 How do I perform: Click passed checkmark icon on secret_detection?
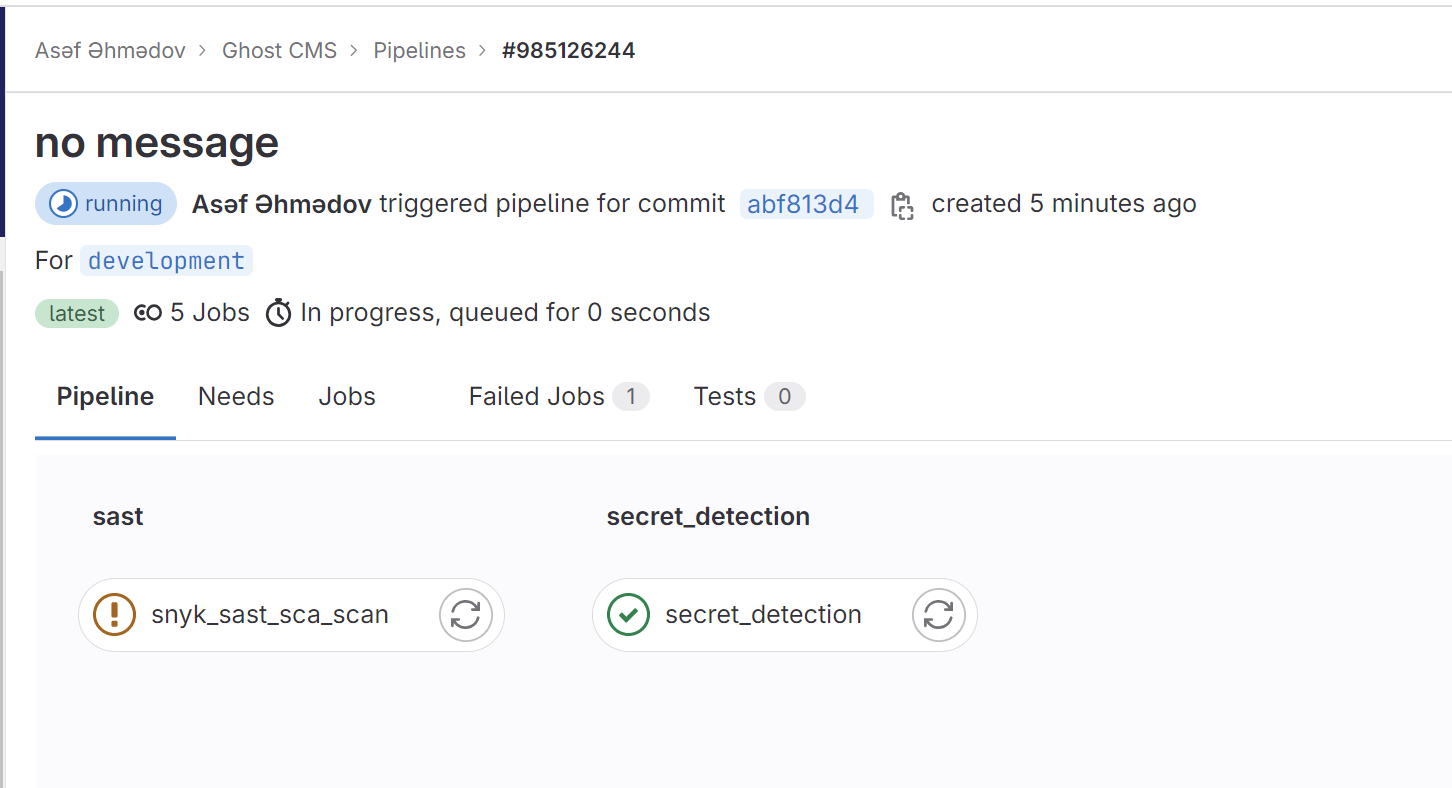click(x=628, y=614)
